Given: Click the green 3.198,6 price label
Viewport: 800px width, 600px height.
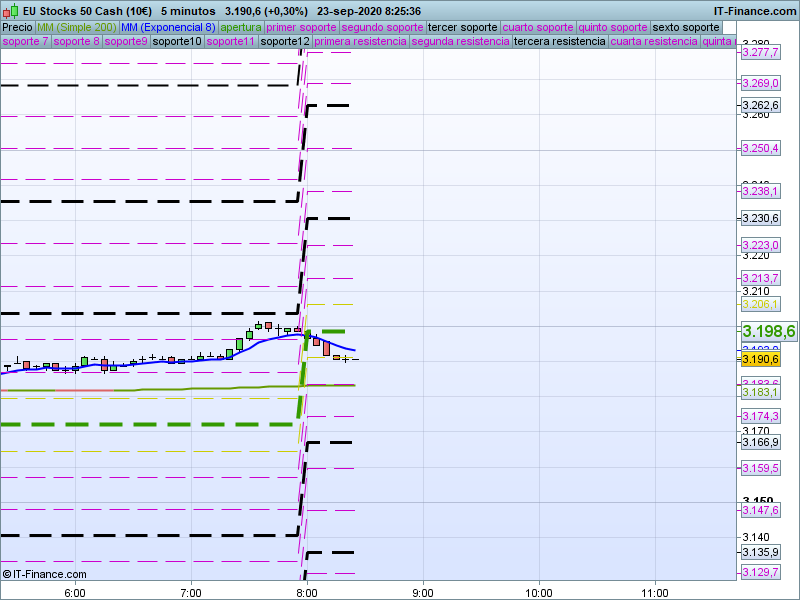Looking at the screenshot, I should pos(768,331).
